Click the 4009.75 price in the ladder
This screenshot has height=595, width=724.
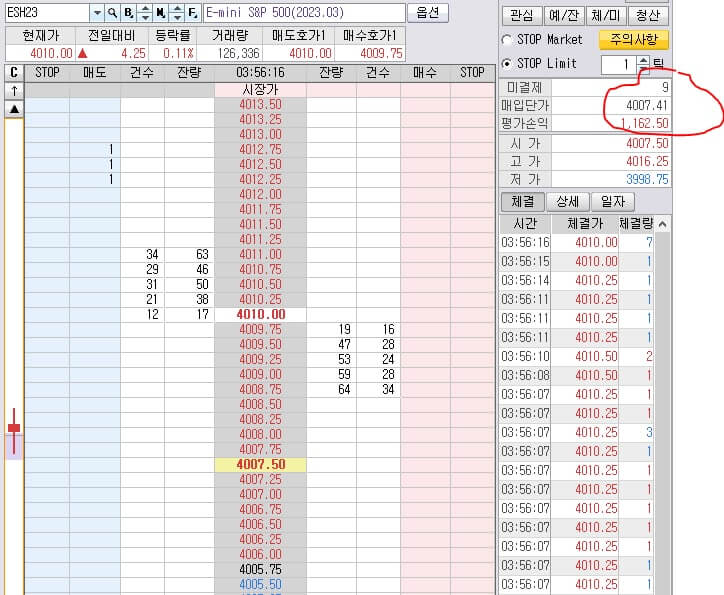pos(260,330)
